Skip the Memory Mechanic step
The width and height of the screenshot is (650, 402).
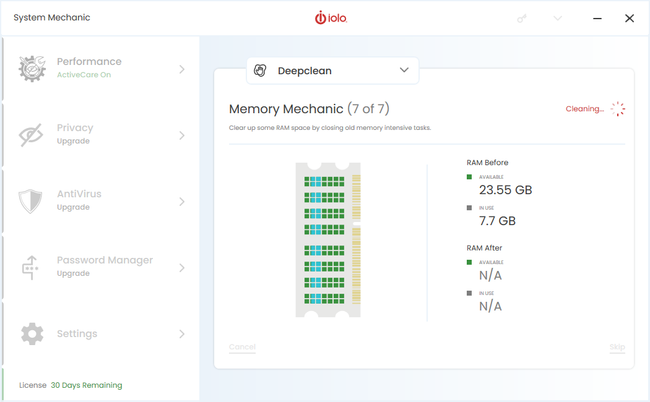(x=617, y=347)
